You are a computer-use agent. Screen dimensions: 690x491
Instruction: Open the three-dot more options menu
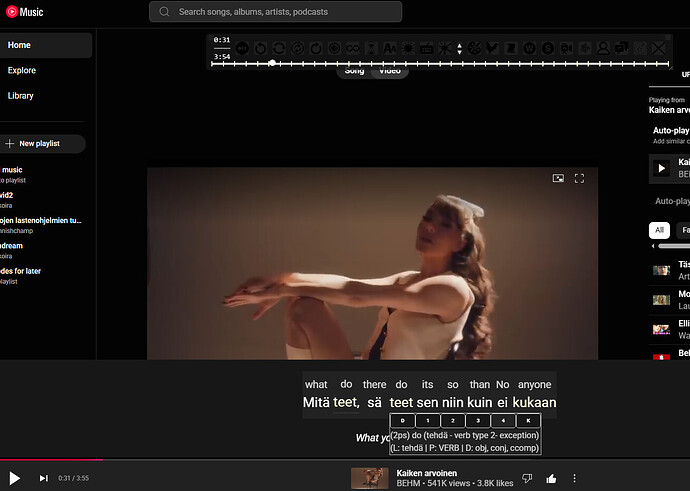click(574, 478)
